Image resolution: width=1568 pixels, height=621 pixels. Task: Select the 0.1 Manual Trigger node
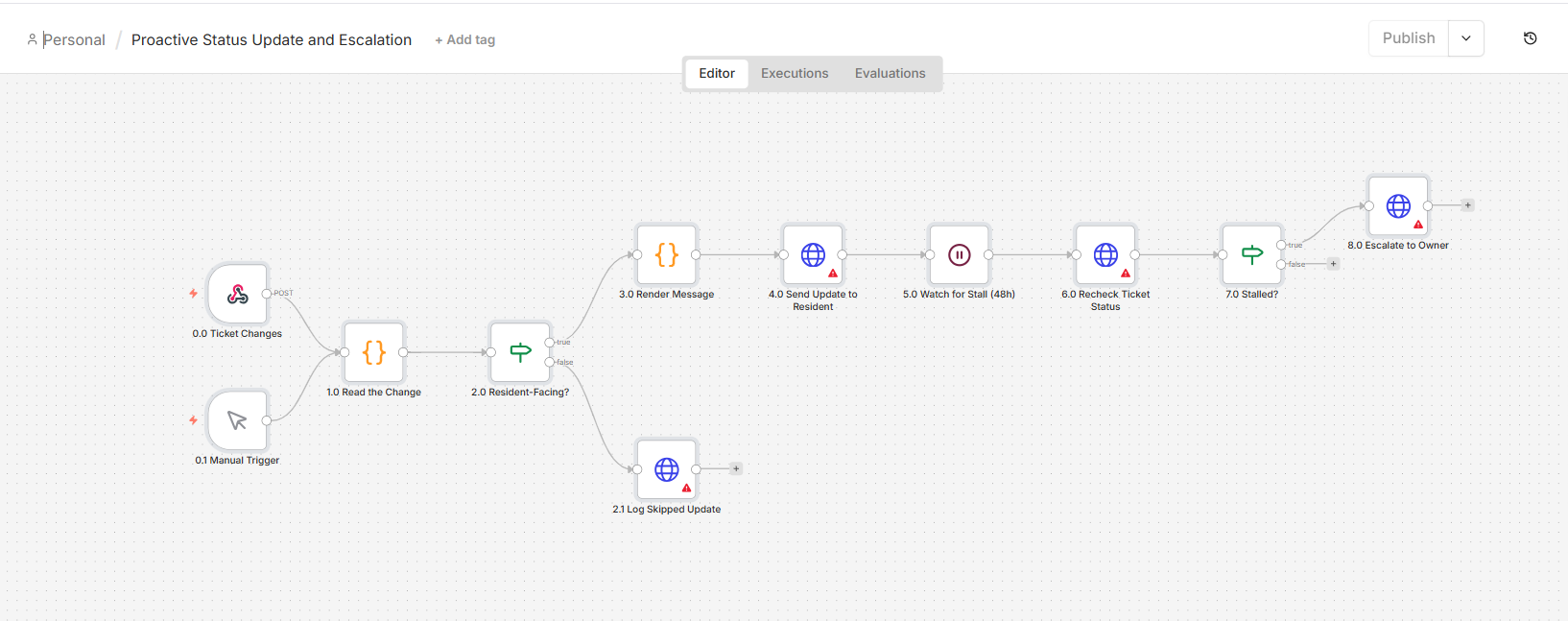[237, 420]
